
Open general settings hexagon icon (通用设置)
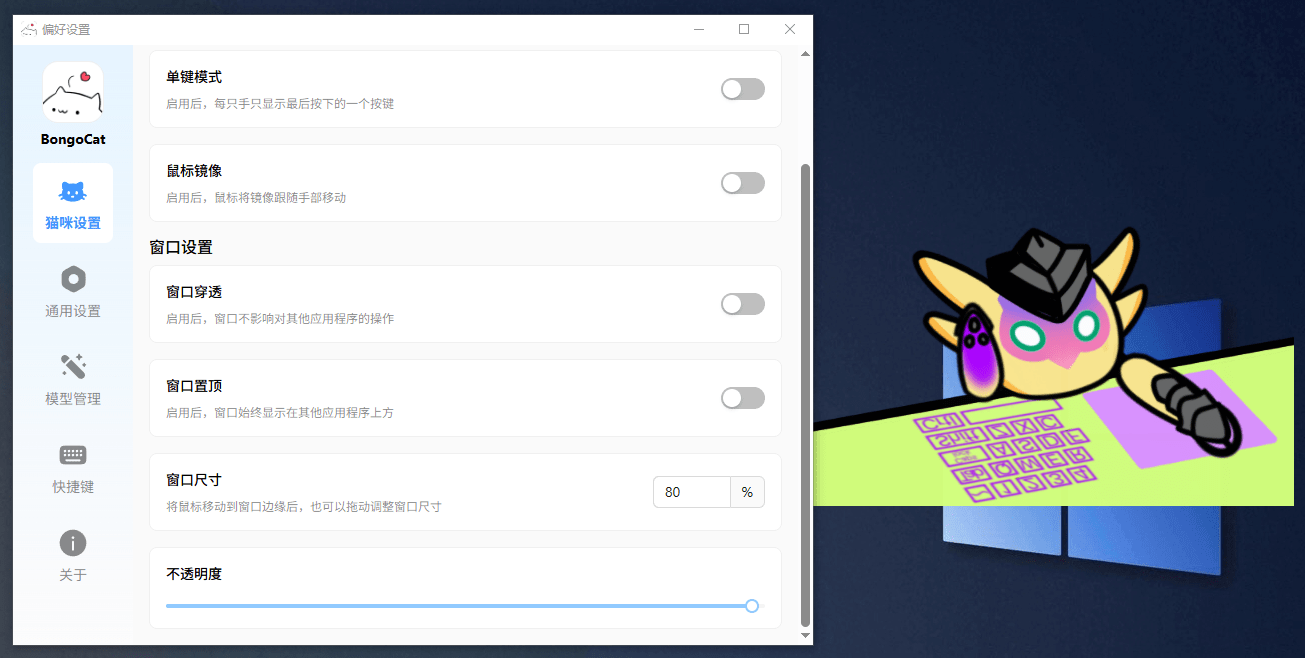pos(73,279)
